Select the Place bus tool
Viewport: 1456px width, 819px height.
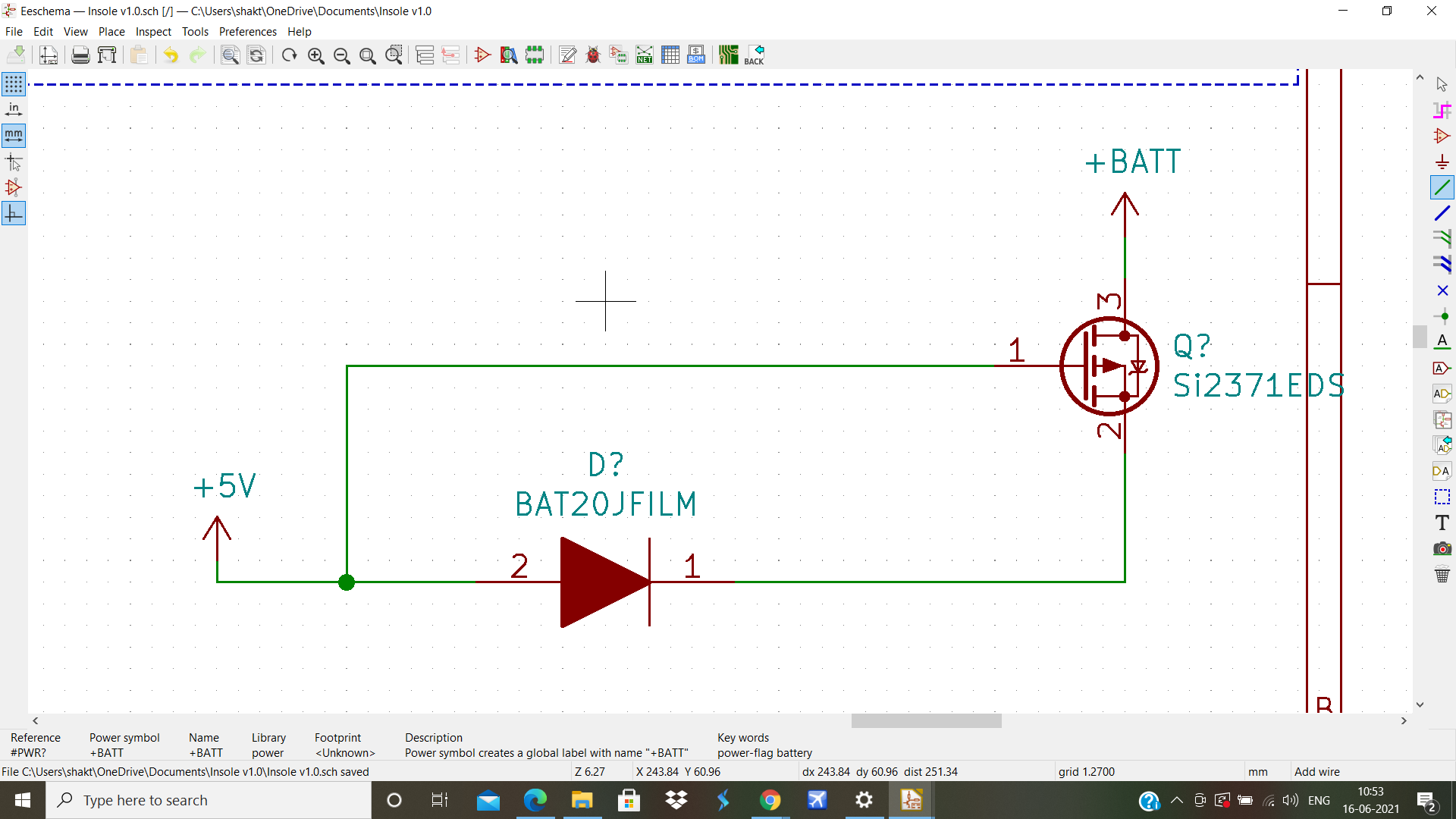pyautogui.click(x=1442, y=213)
